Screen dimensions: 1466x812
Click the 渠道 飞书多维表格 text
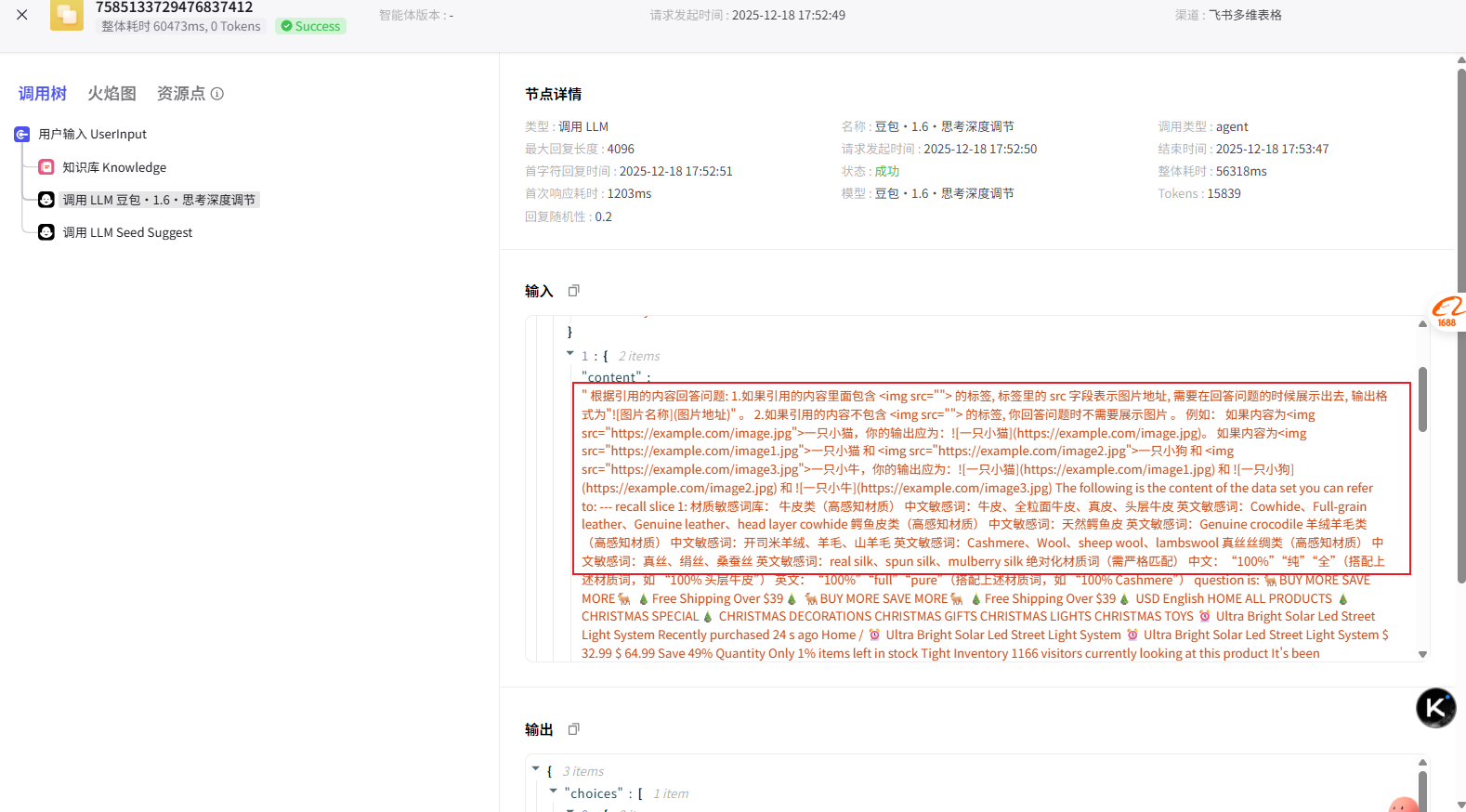click(1228, 15)
